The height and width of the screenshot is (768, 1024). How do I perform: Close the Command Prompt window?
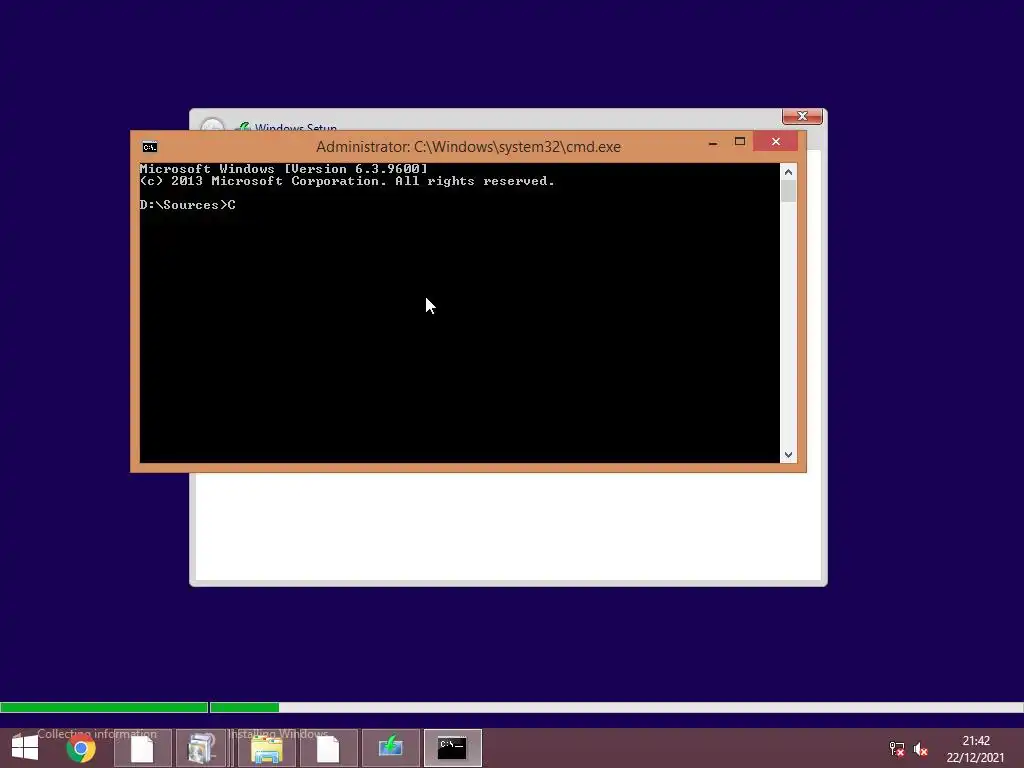click(776, 141)
